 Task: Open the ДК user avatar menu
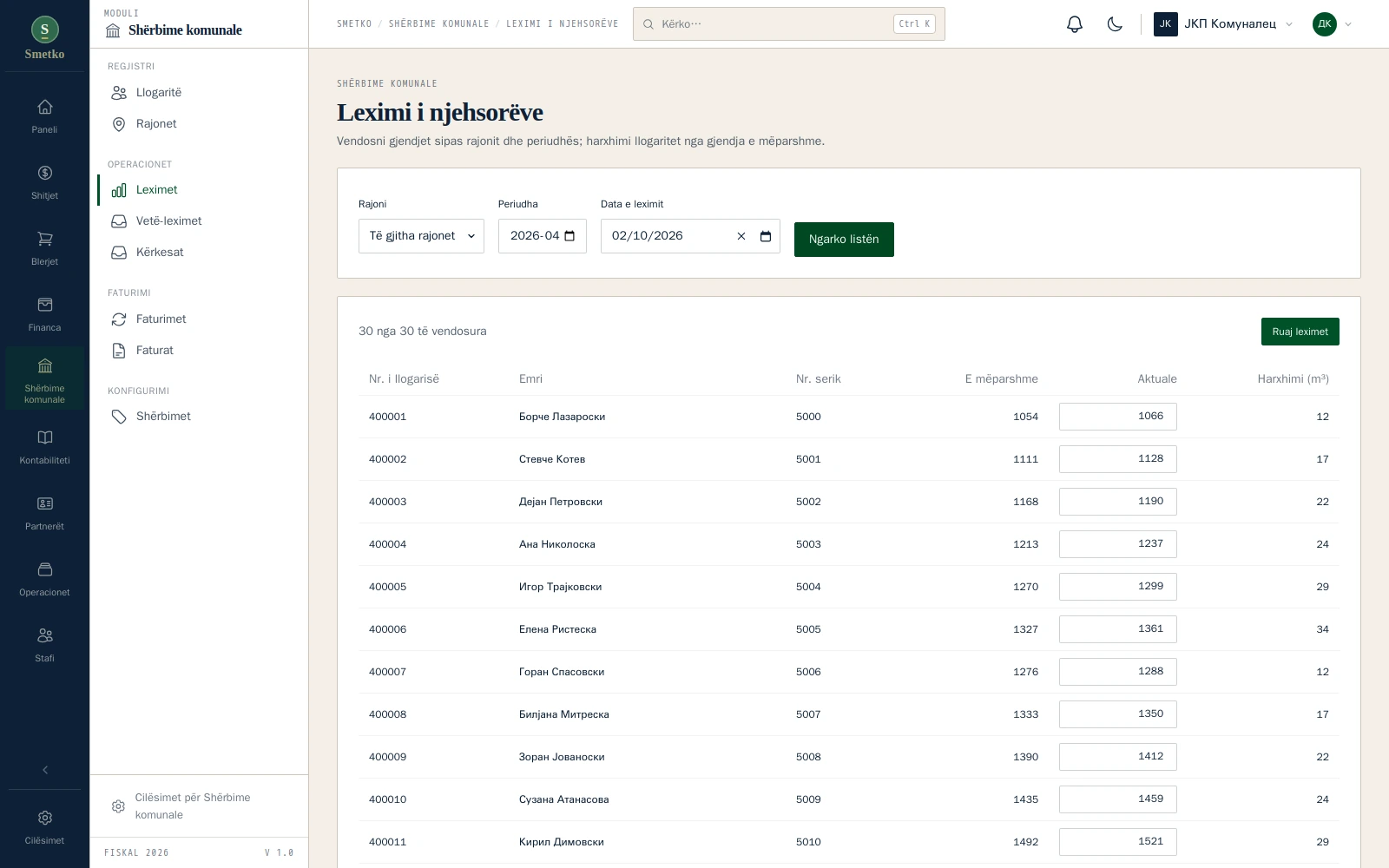(x=1332, y=24)
